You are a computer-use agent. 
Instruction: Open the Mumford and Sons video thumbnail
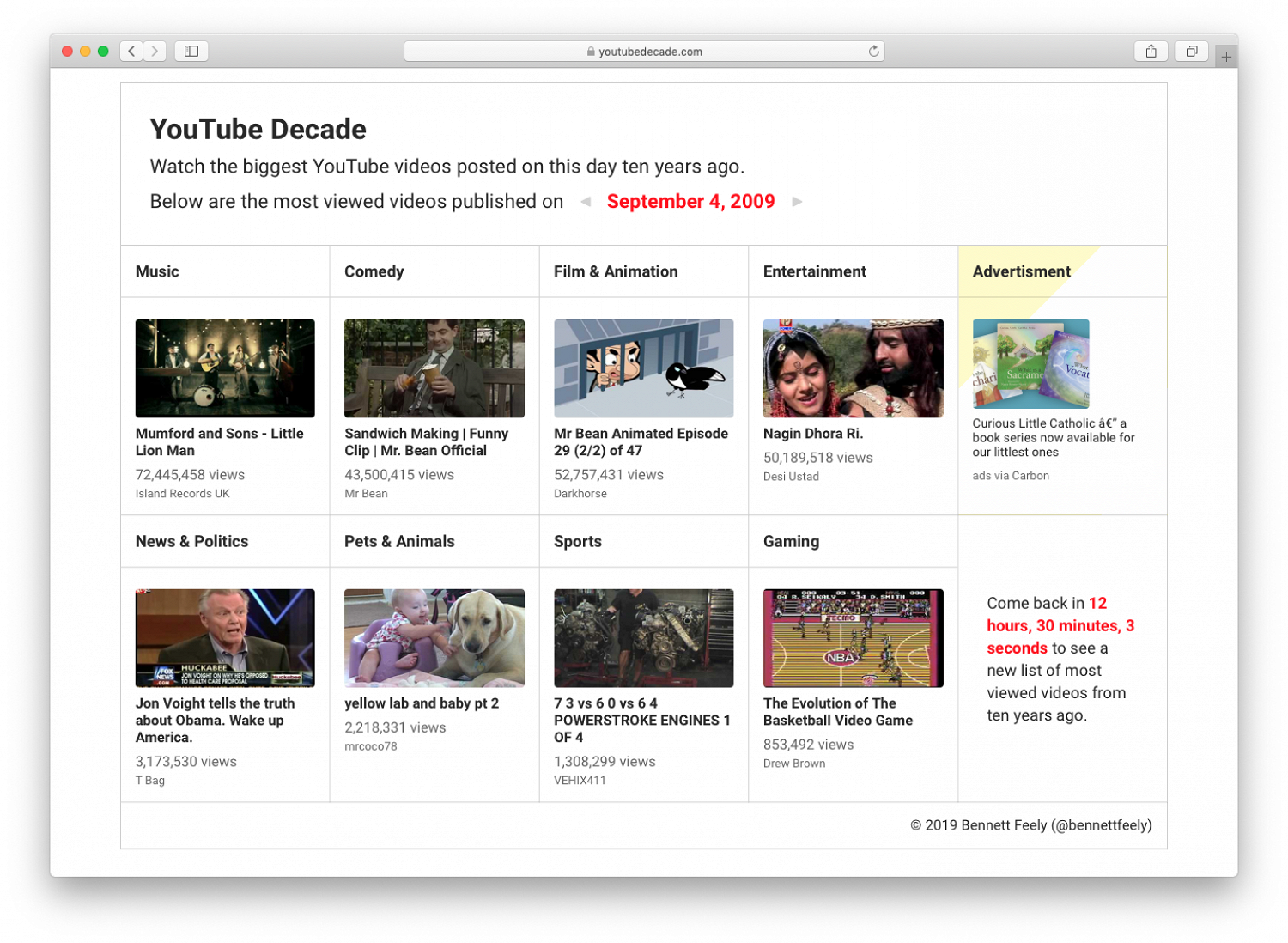pyautogui.click(x=225, y=368)
